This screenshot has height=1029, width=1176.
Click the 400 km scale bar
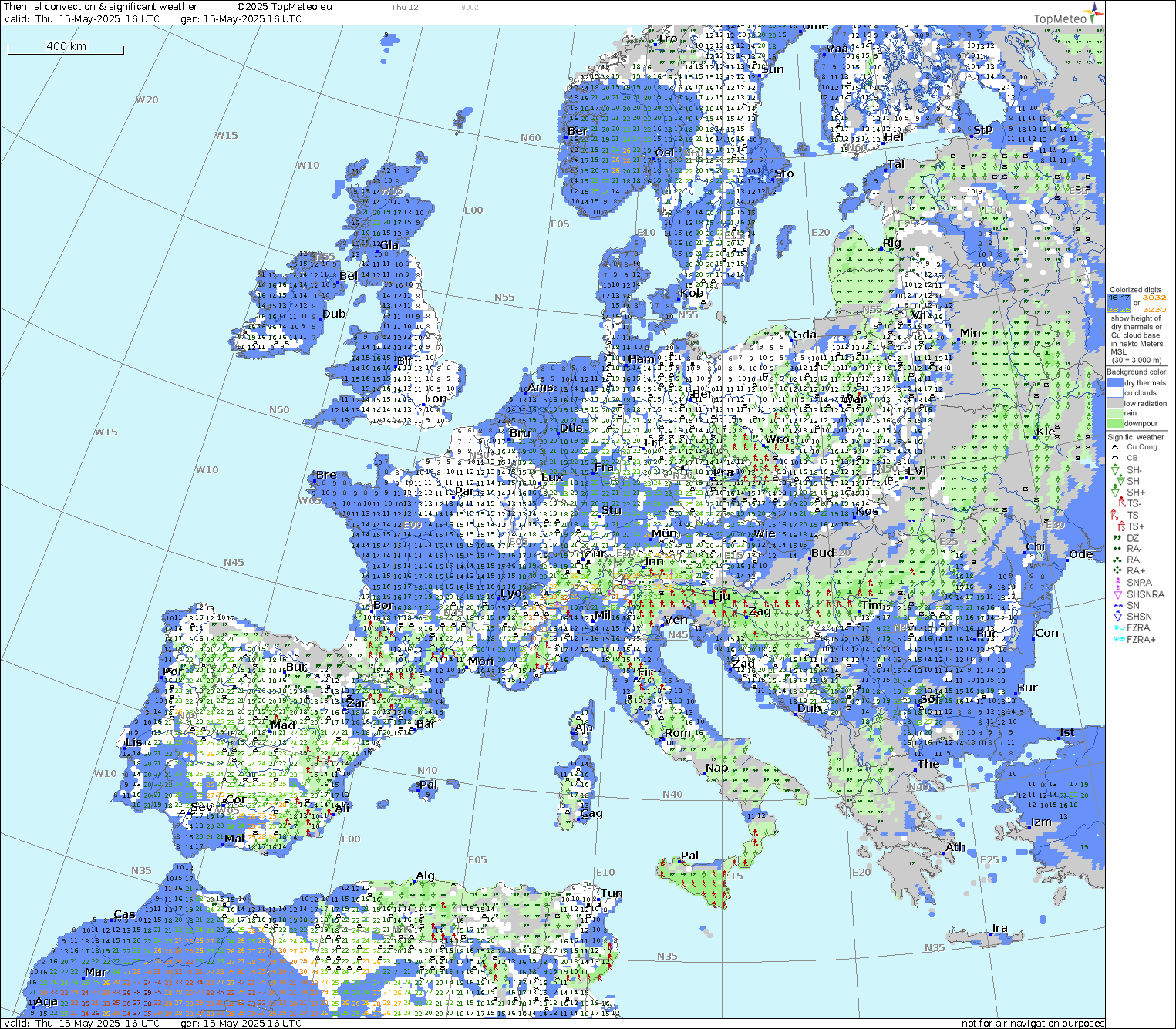point(66,48)
